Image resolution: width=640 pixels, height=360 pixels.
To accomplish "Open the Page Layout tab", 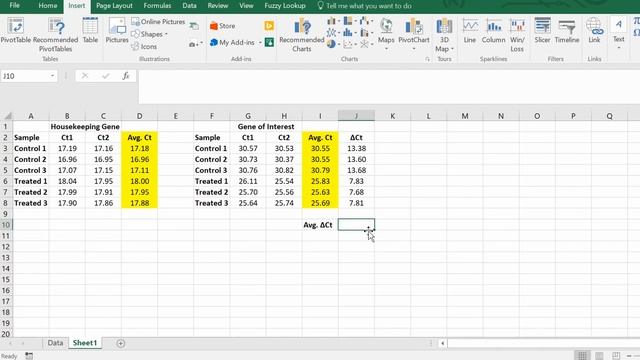I will [114, 6].
